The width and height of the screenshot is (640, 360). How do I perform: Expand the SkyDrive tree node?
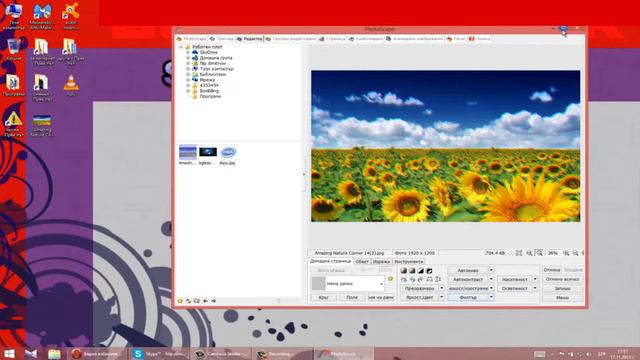[188, 53]
